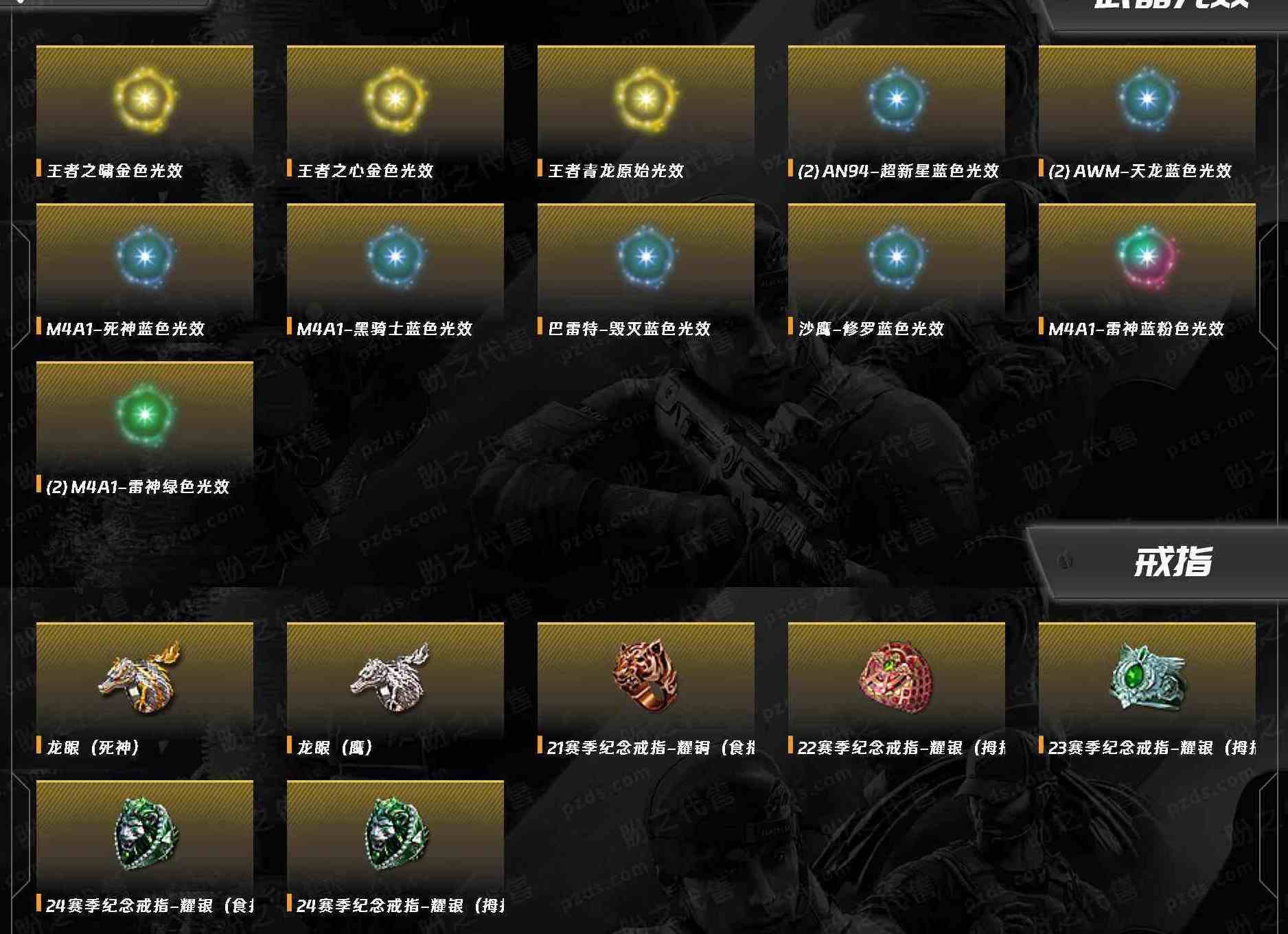Select the 沙鹰-修罗蓝色光效 effect card

point(897,271)
